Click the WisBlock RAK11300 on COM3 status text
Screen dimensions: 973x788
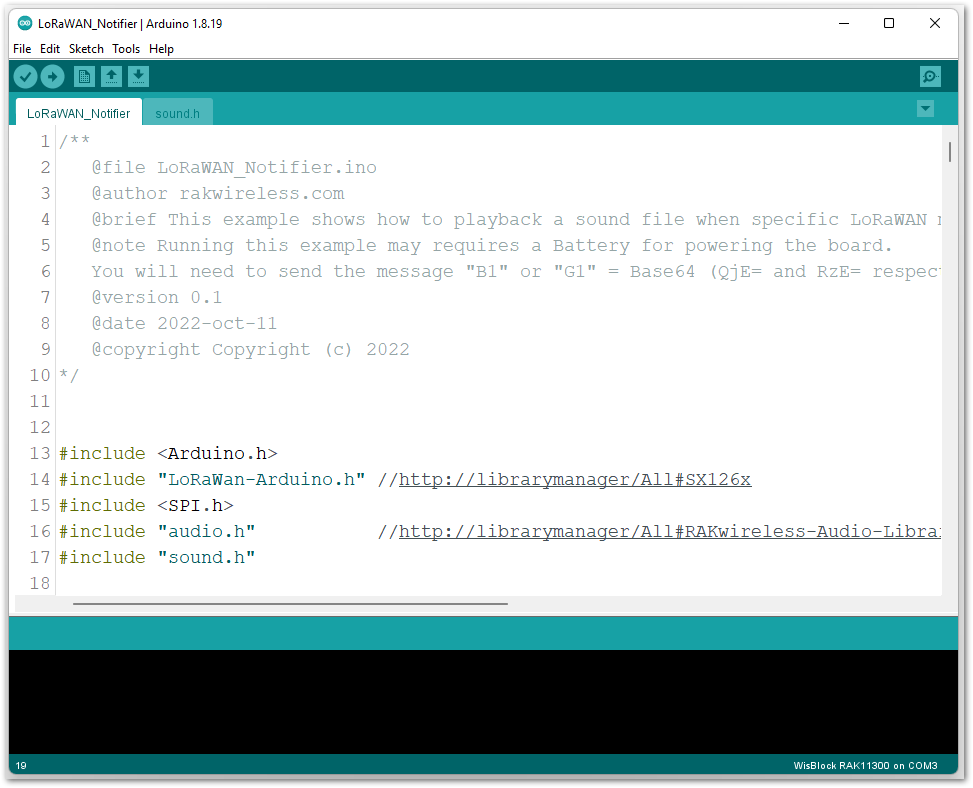pyautogui.click(x=865, y=766)
